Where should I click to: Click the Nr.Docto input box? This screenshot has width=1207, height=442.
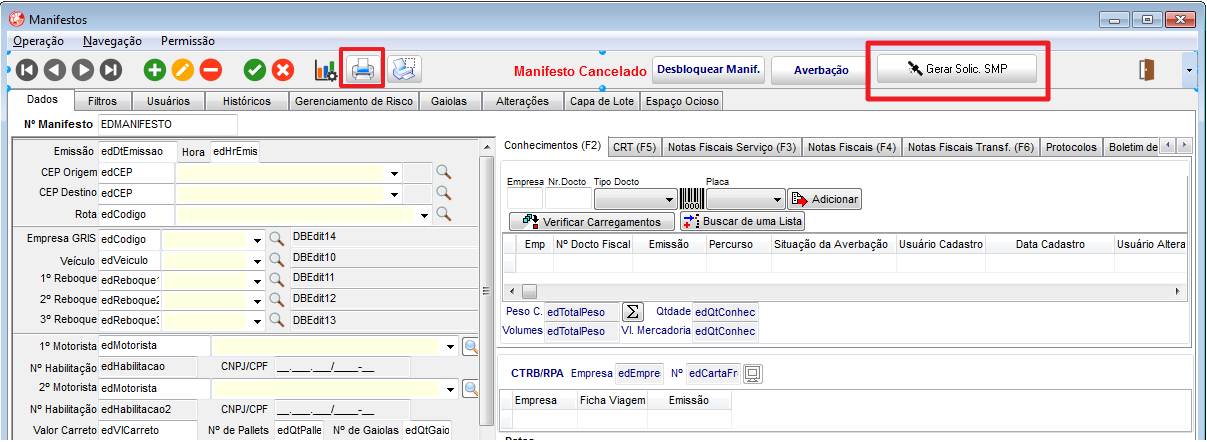[x=569, y=200]
